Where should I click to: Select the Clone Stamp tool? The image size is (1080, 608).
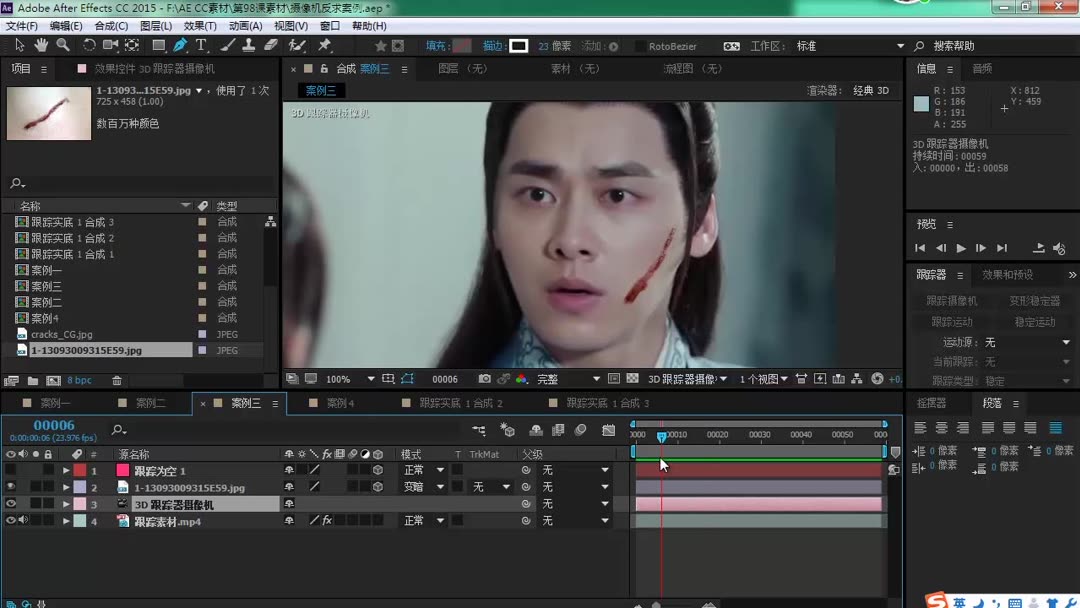point(247,45)
